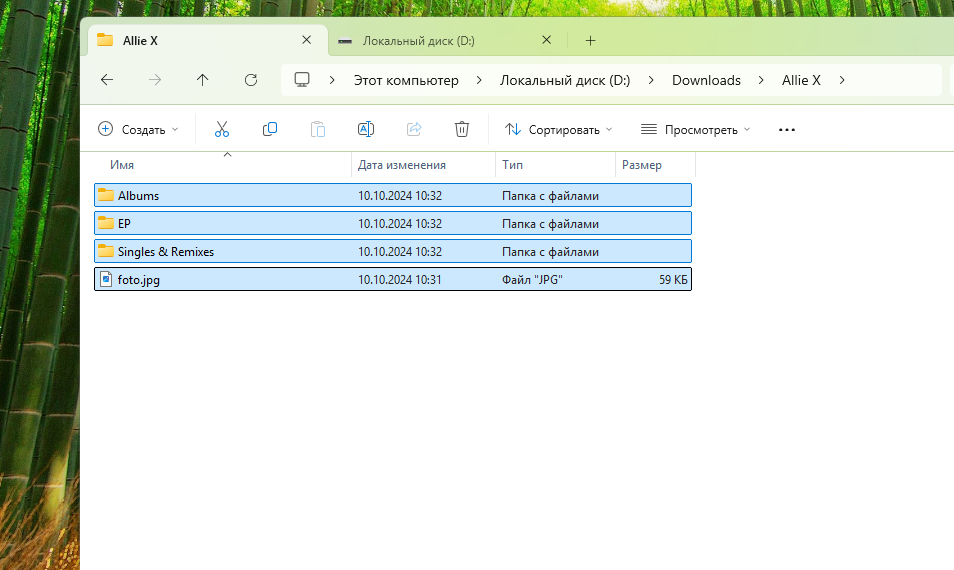Sort by the Дата изменения column header

point(402,165)
